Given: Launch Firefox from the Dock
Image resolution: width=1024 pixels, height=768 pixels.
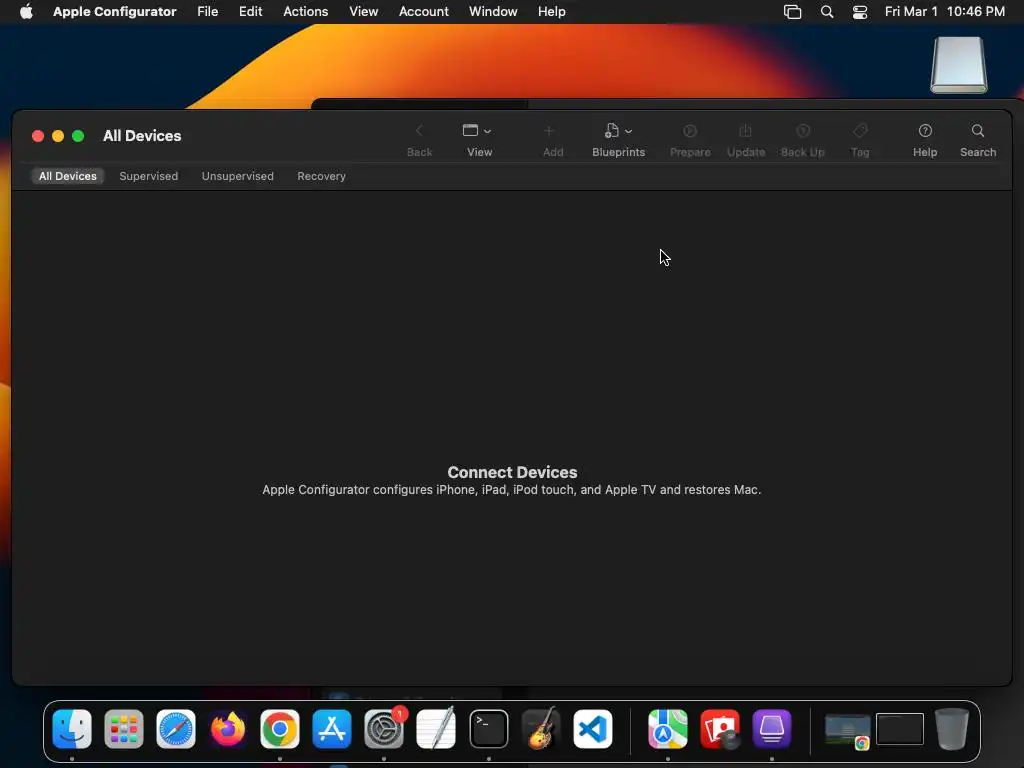Looking at the screenshot, I should click(x=228, y=729).
